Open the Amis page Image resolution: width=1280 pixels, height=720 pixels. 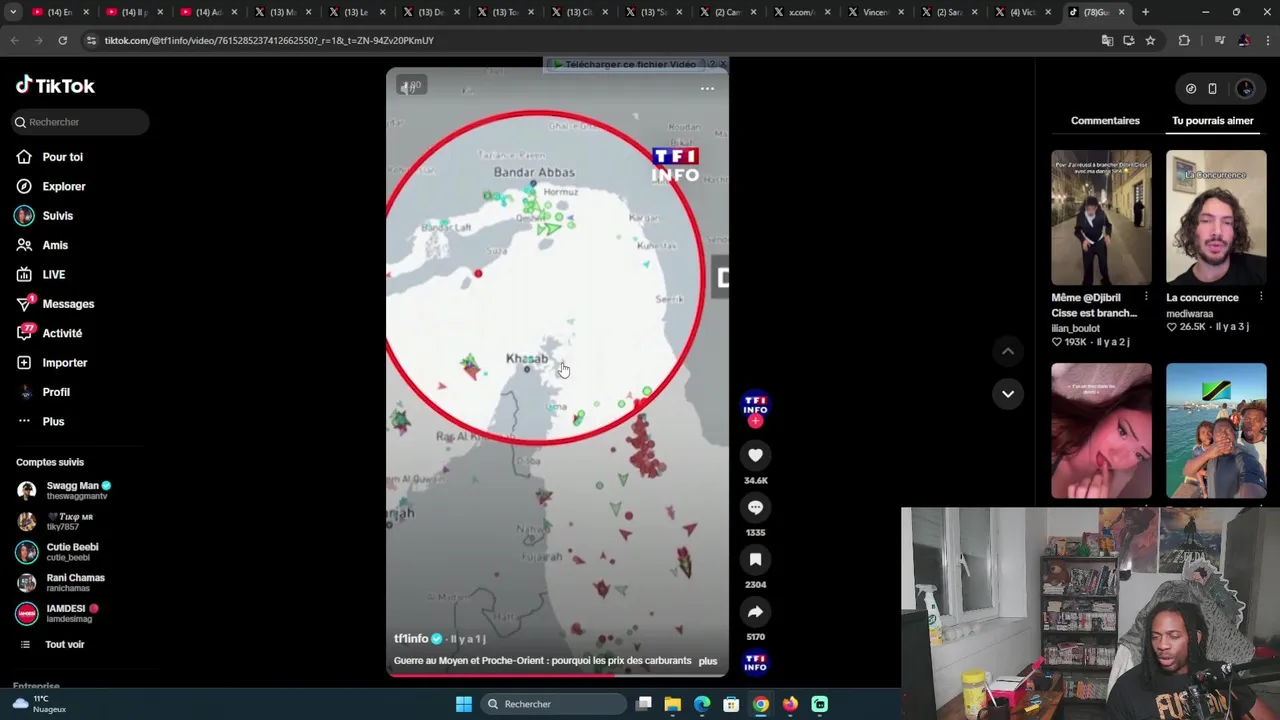(55, 245)
